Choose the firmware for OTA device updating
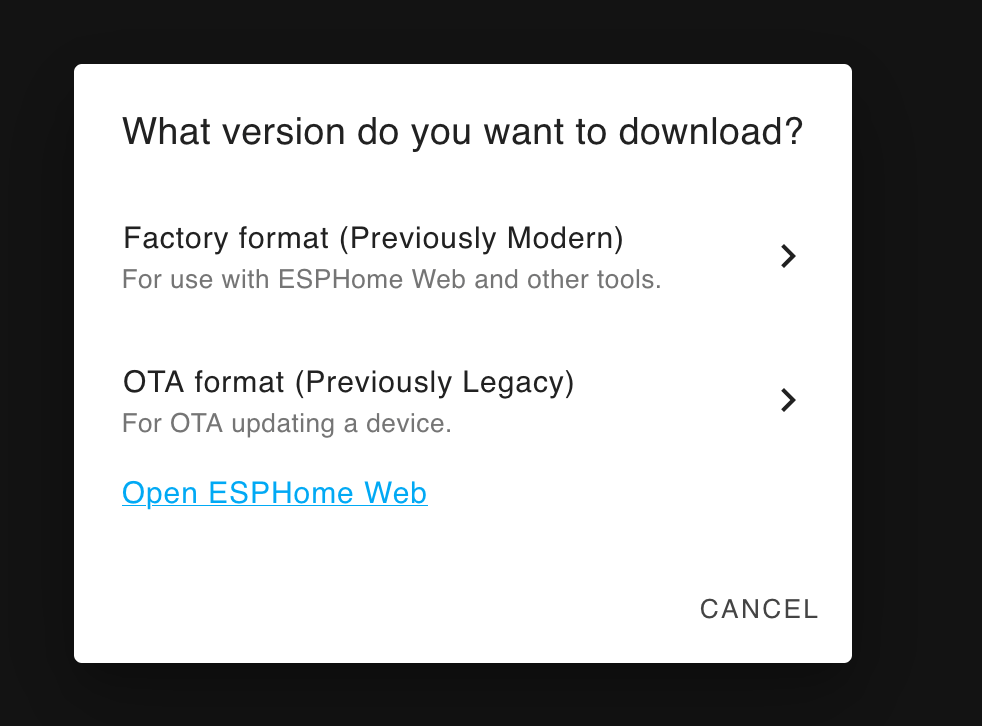This screenshot has width=982, height=726. coord(463,401)
